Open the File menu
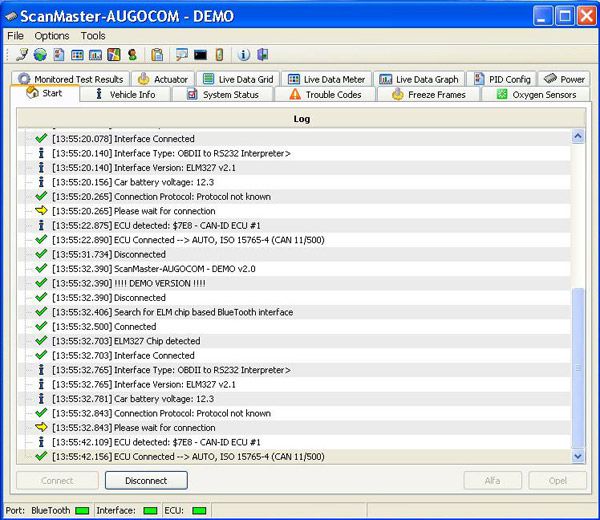The image size is (600, 520). point(15,36)
